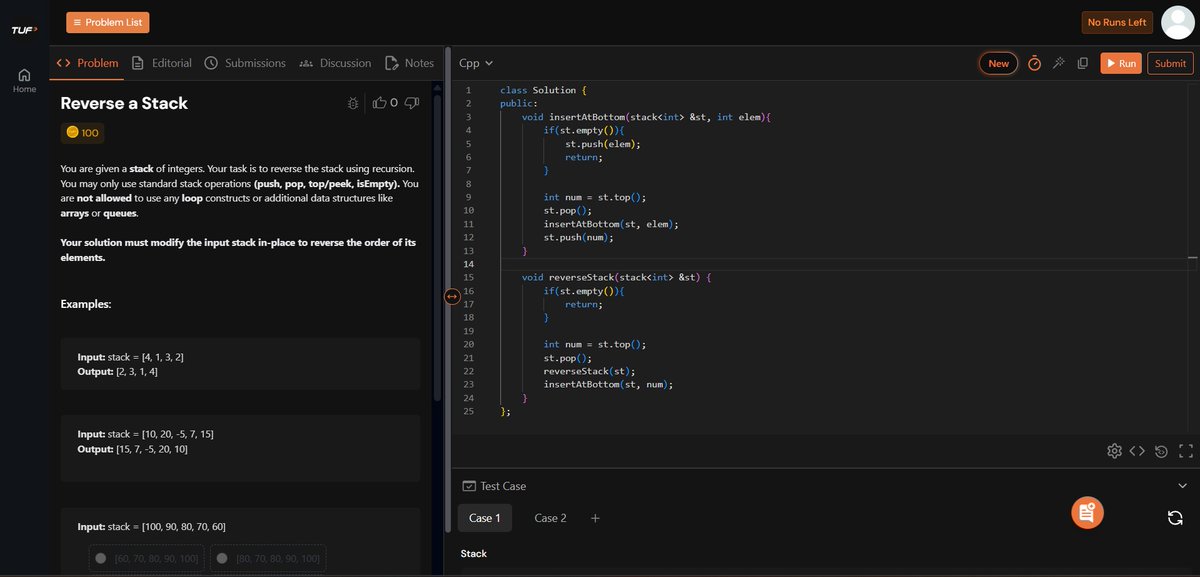This screenshot has width=1200, height=577.
Task: Add a new test case with the plus
Action: click(x=595, y=518)
